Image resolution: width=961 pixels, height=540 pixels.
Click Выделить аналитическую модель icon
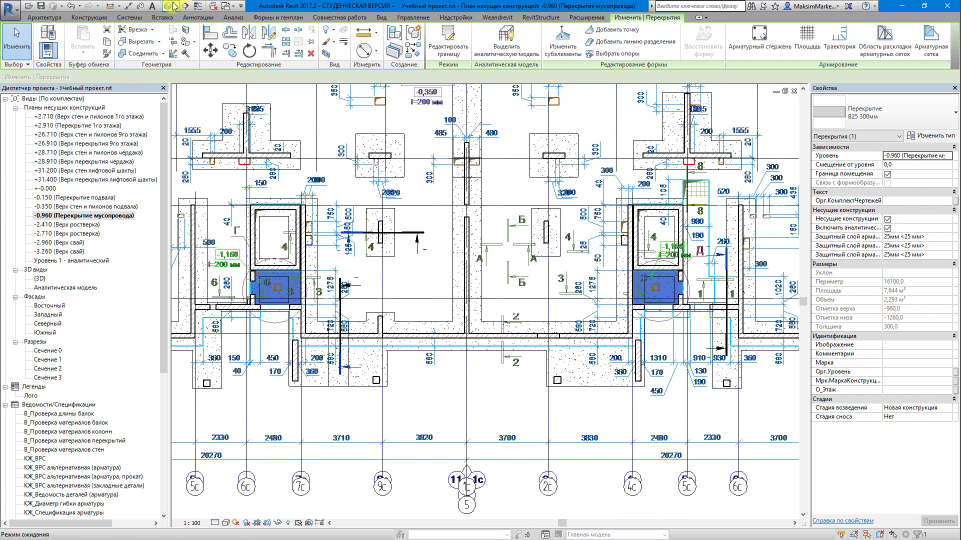click(506, 41)
